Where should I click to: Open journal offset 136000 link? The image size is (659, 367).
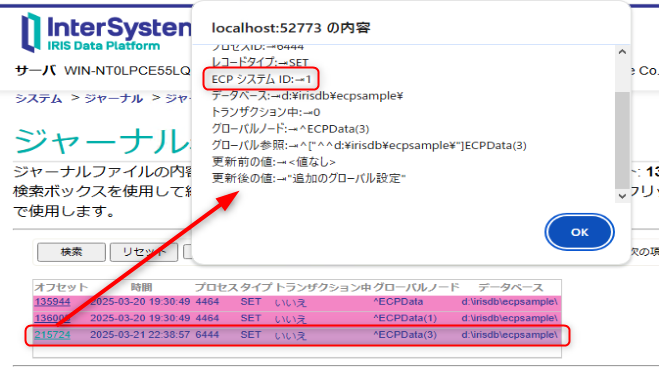coord(53,318)
